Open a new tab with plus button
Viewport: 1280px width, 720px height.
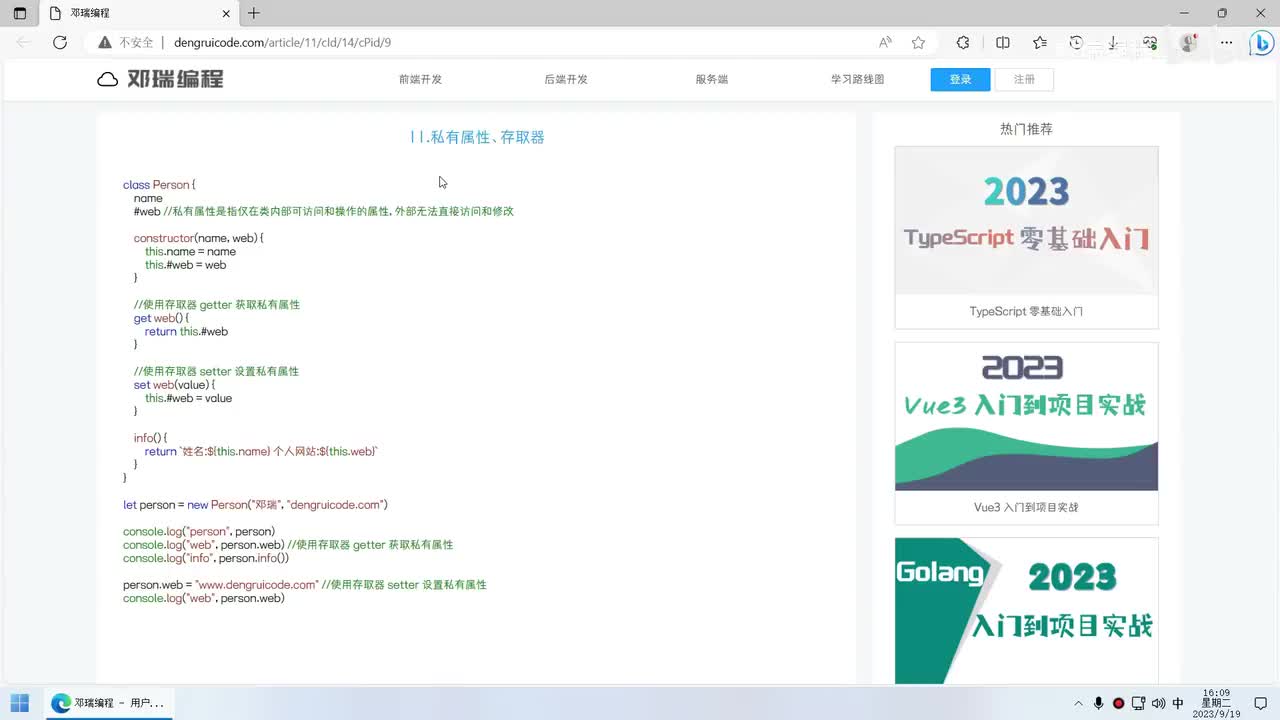click(x=254, y=13)
